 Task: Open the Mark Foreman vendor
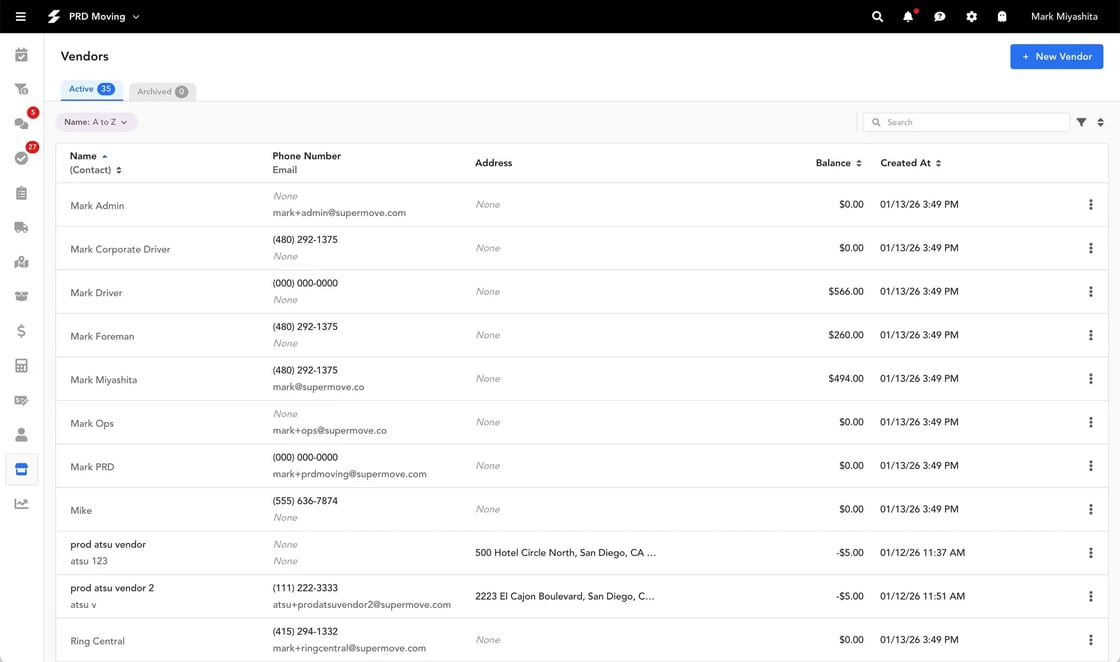click(x=102, y=336)
